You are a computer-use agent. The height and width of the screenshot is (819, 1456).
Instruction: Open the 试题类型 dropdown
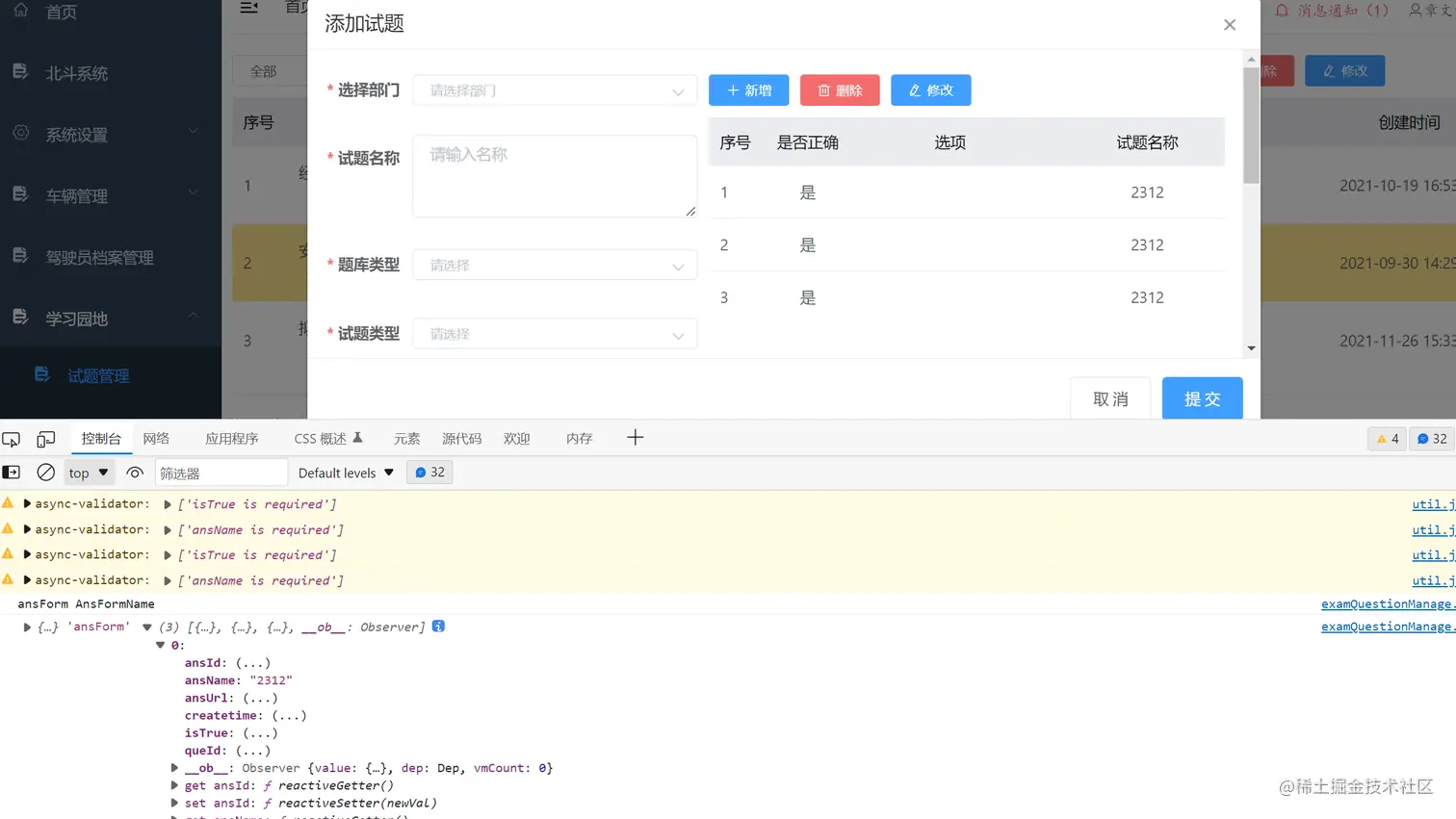555,334
